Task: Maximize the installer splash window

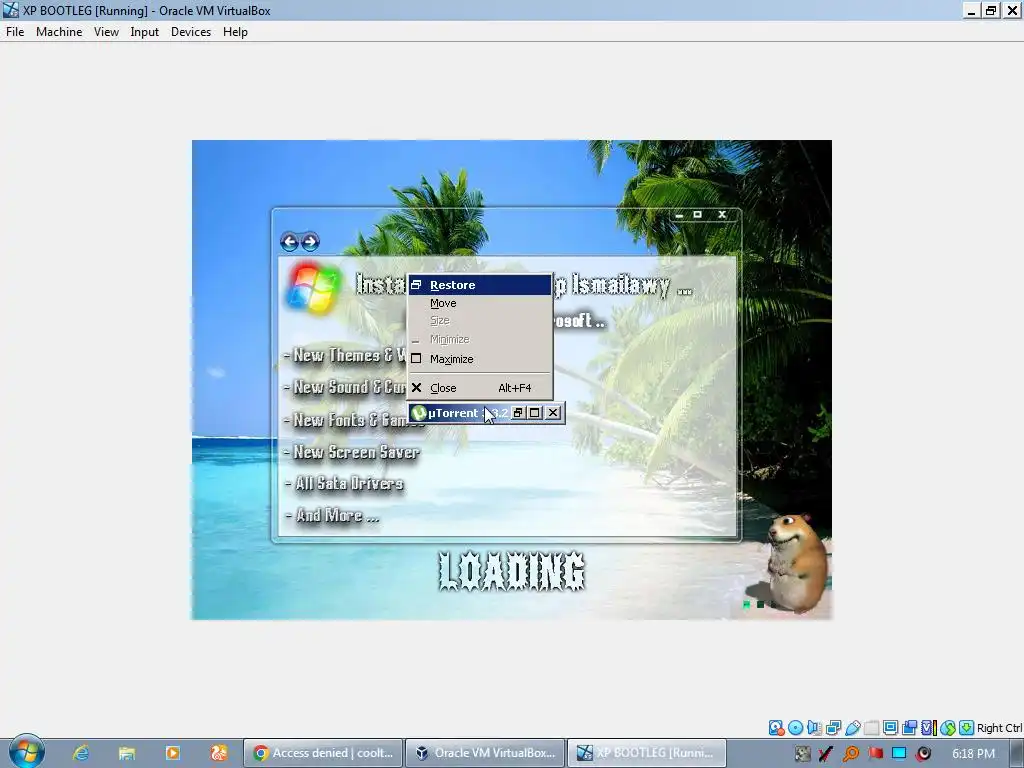Action: coord(697,214)
